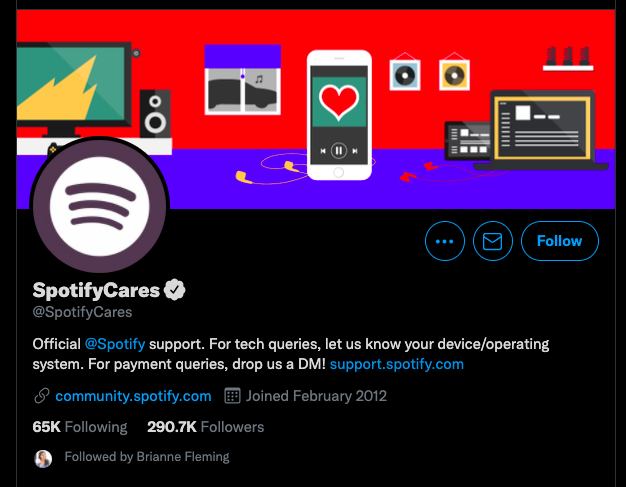
Task: Open the community.spotify.com website link
Action: [x=133, y=396]
